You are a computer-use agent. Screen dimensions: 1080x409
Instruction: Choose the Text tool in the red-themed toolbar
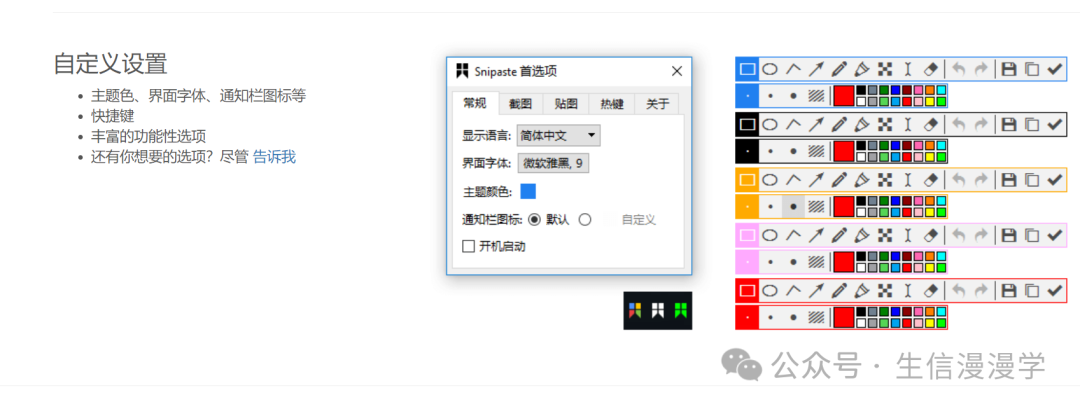pos(908,291)
